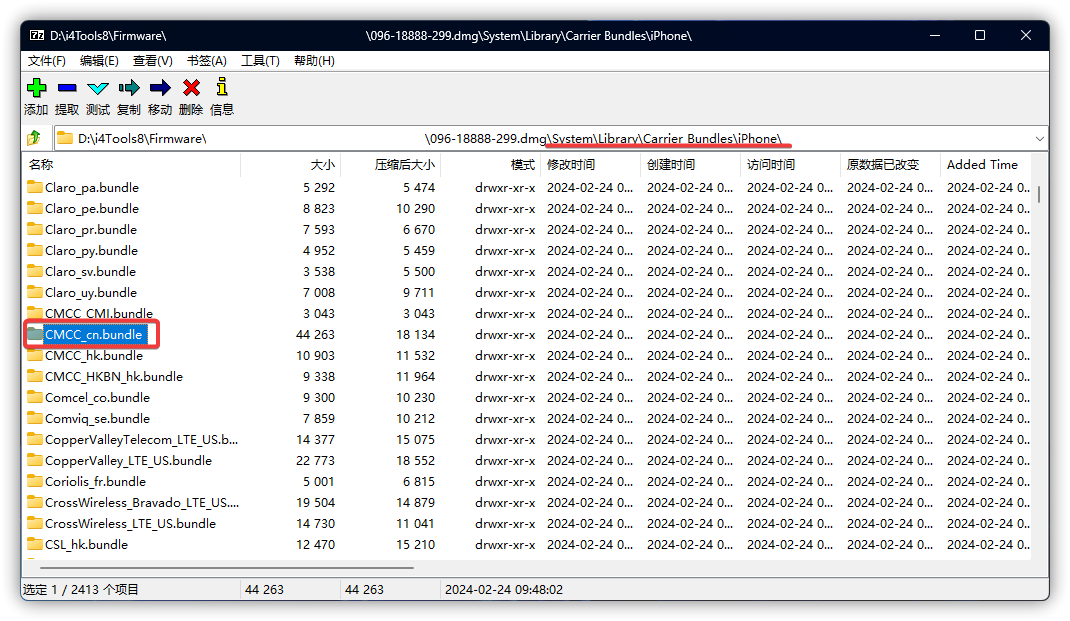
Task: Click the size value 44 263 of CMCC_cn.bundle
Action: (315, 334)
